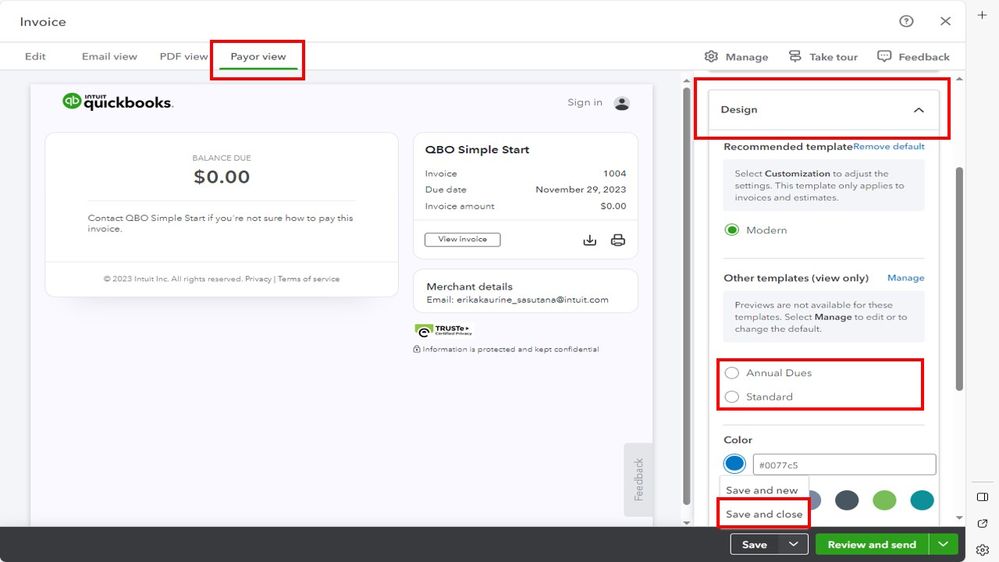Click the invoice number 1004

615,173
